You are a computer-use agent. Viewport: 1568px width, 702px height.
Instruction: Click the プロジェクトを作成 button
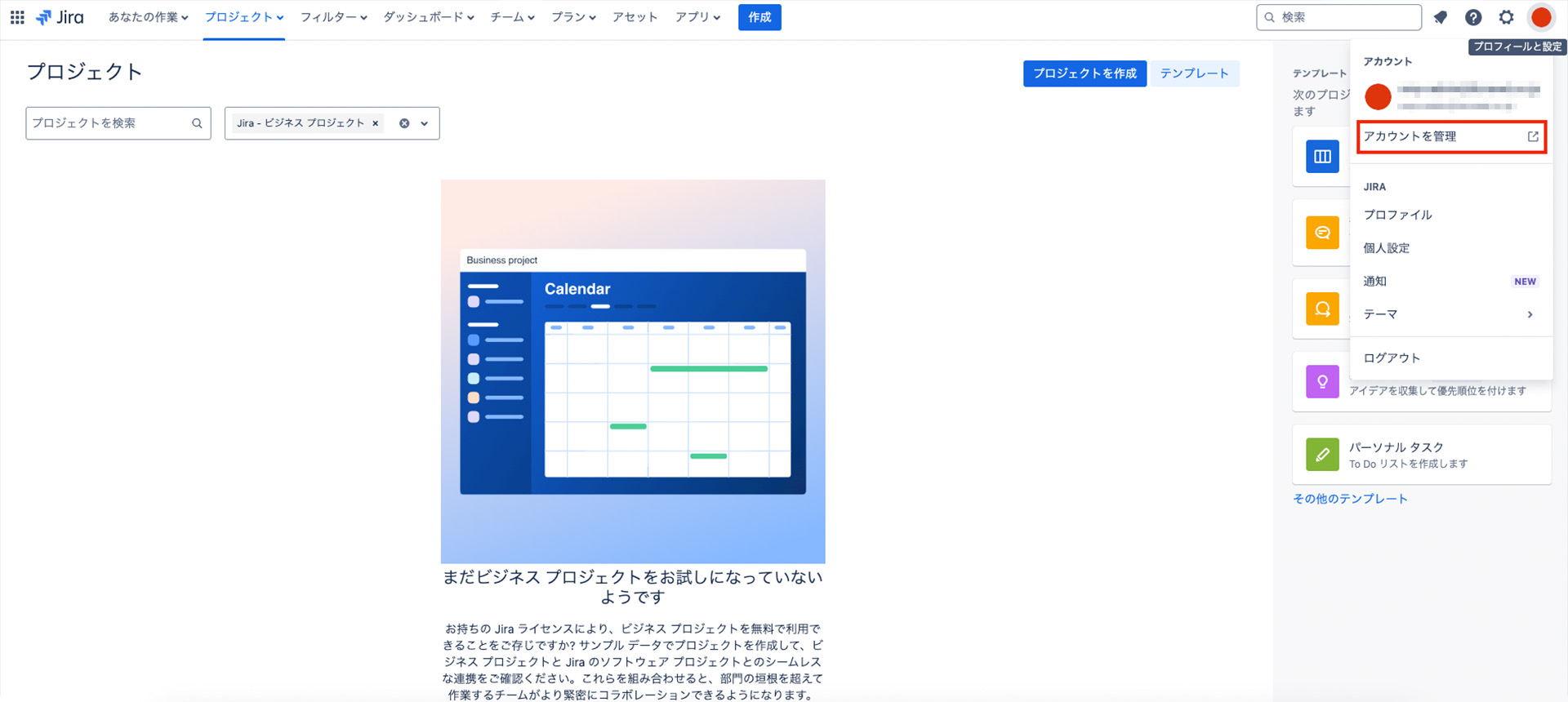(1085, 73)
